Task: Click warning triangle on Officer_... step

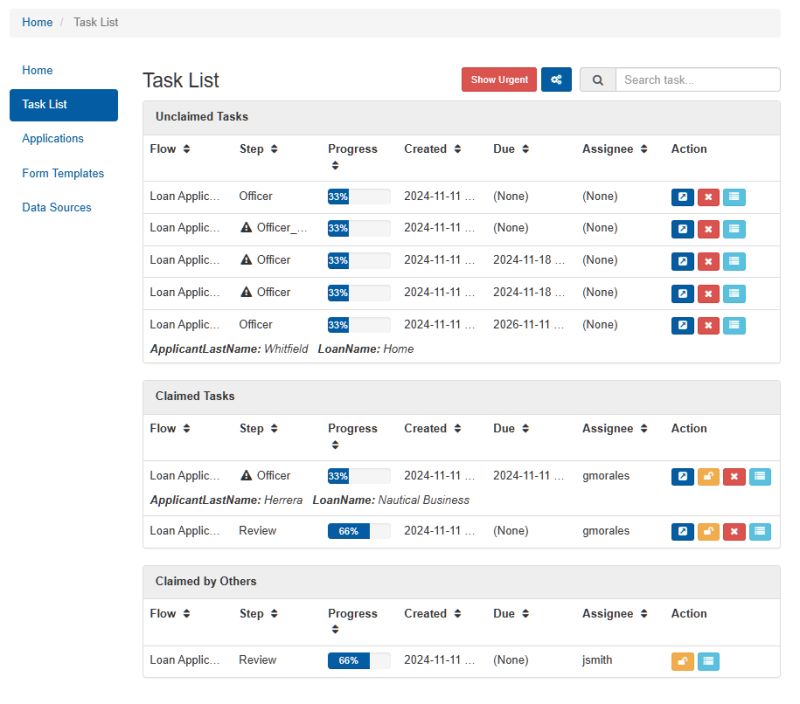Action: (246, 228)
